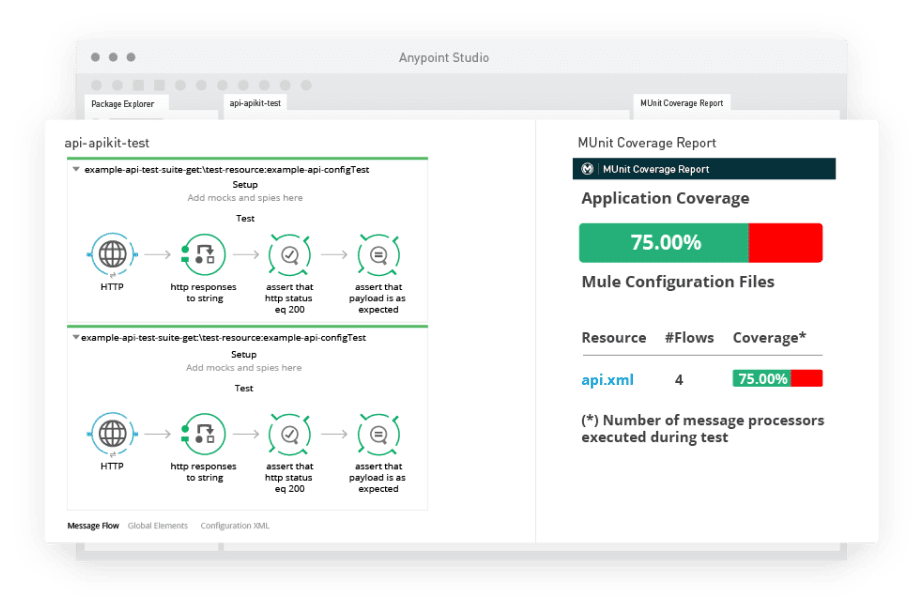
Task: Click the 'Application Coverage' heading
Action: [665, 199]
